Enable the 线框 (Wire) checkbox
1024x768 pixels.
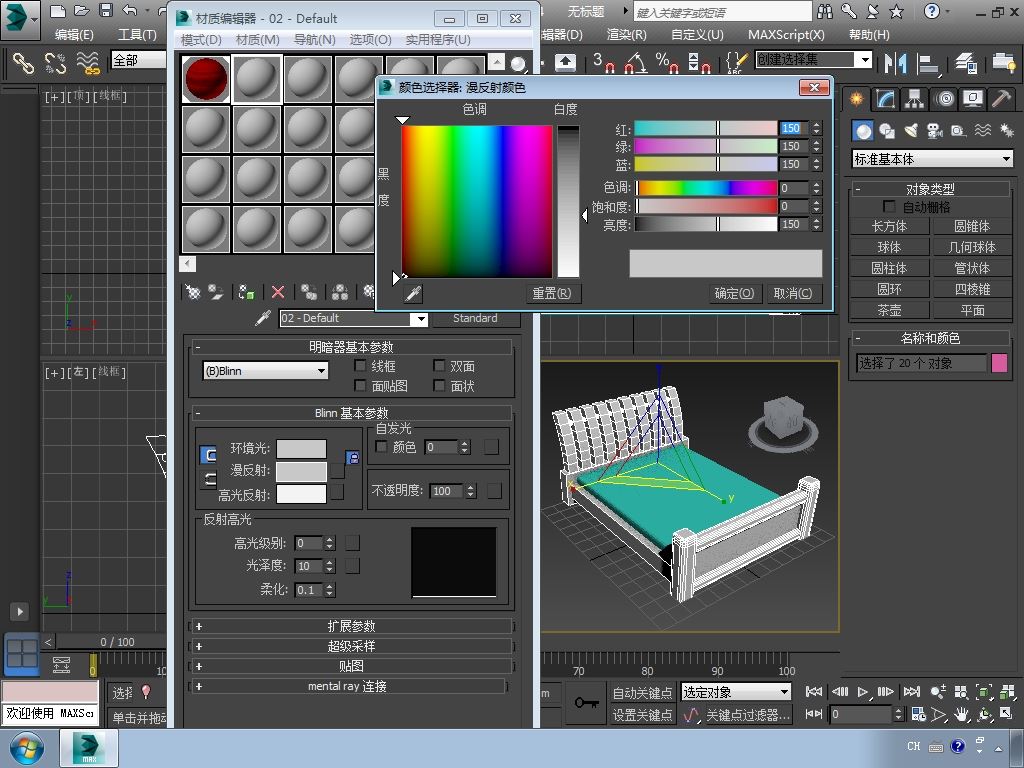click(x=360, y=366)
